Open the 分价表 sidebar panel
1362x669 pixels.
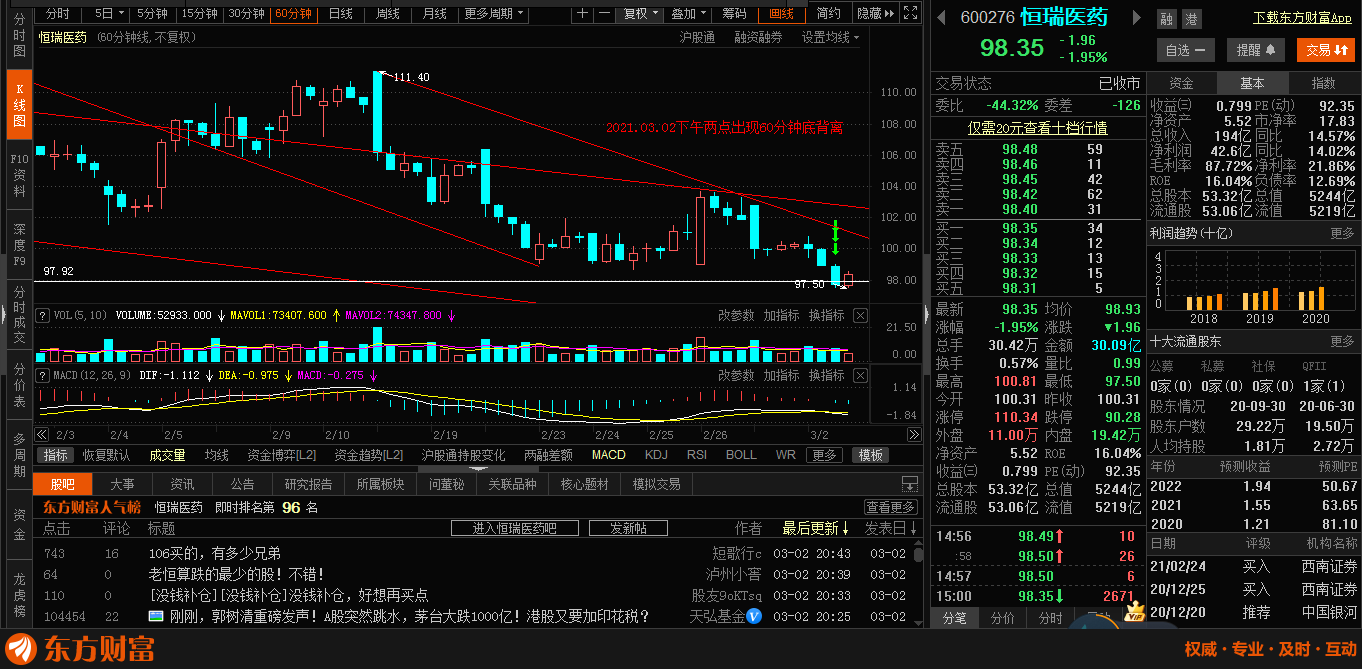(18, 384)
